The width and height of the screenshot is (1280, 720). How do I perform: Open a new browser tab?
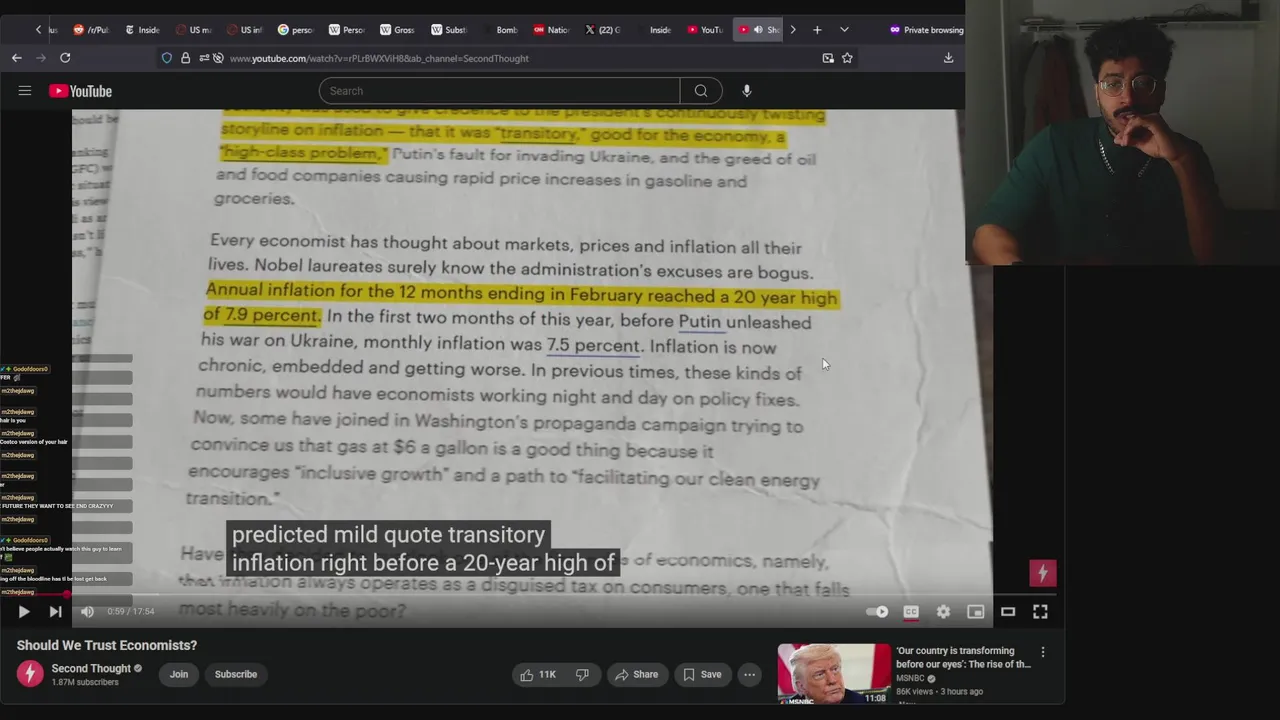817,30
